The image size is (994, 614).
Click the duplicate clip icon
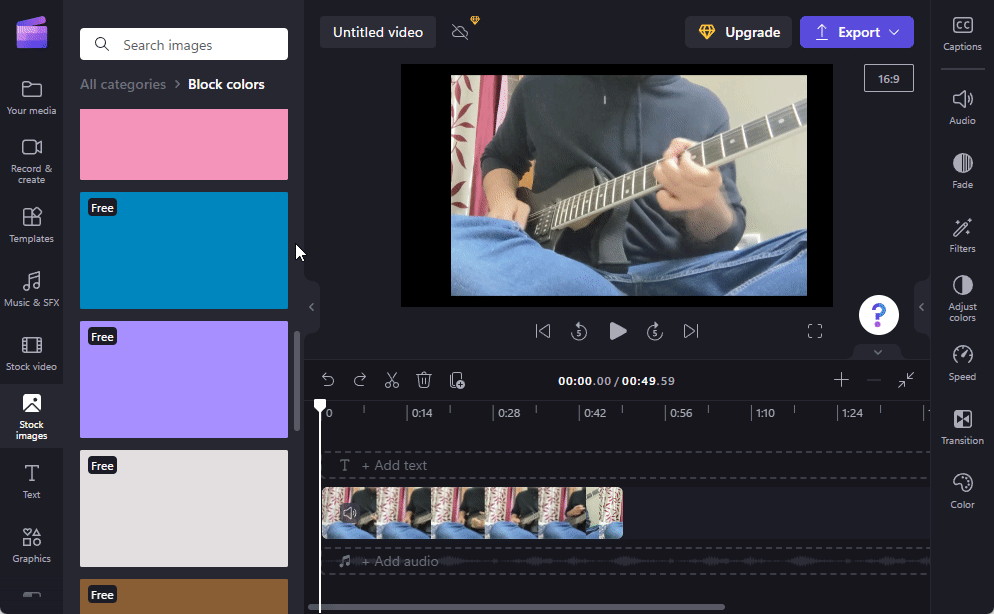click(457, 380)
